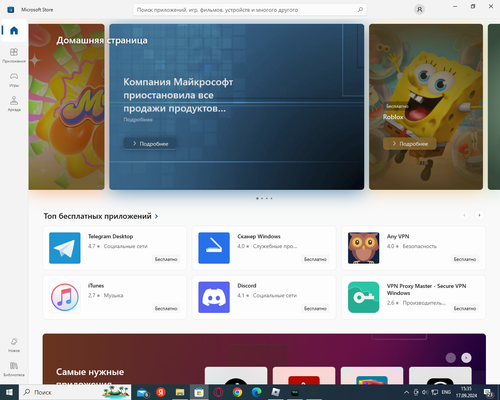
Task: Open the Windows Start button
Action: coord(9,392)
